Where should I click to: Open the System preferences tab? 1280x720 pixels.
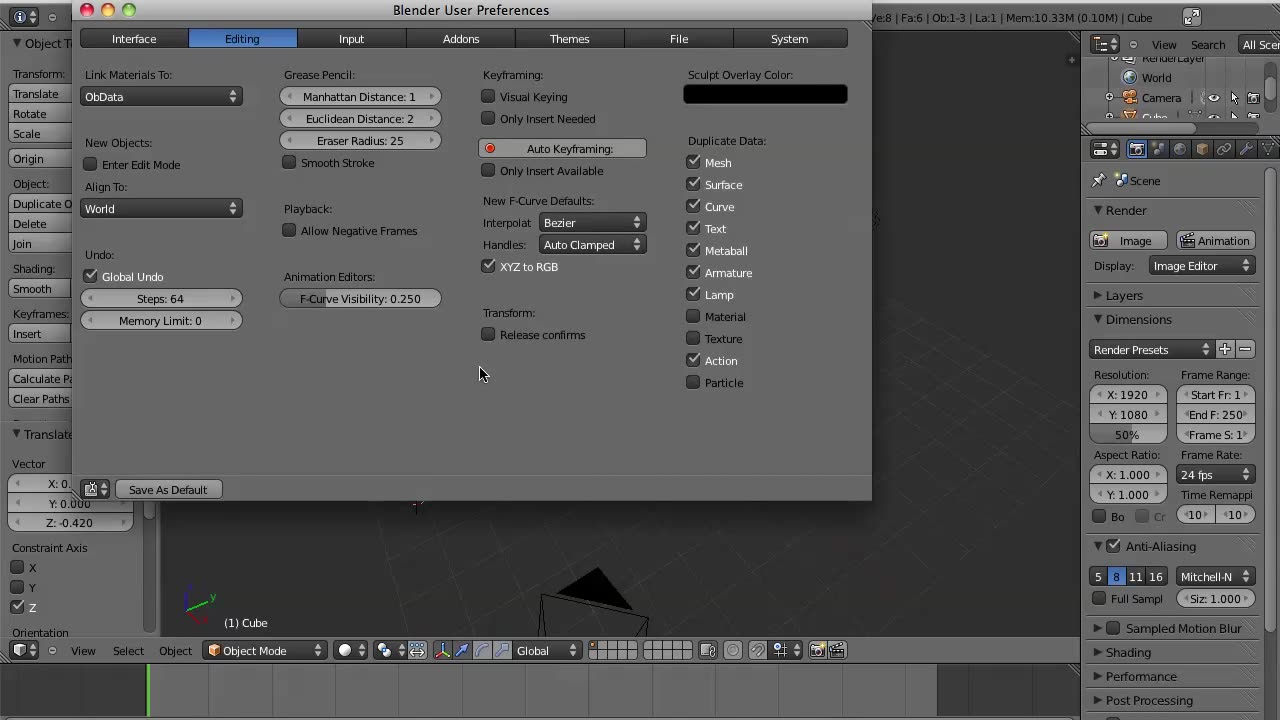[x=790, y=39]
